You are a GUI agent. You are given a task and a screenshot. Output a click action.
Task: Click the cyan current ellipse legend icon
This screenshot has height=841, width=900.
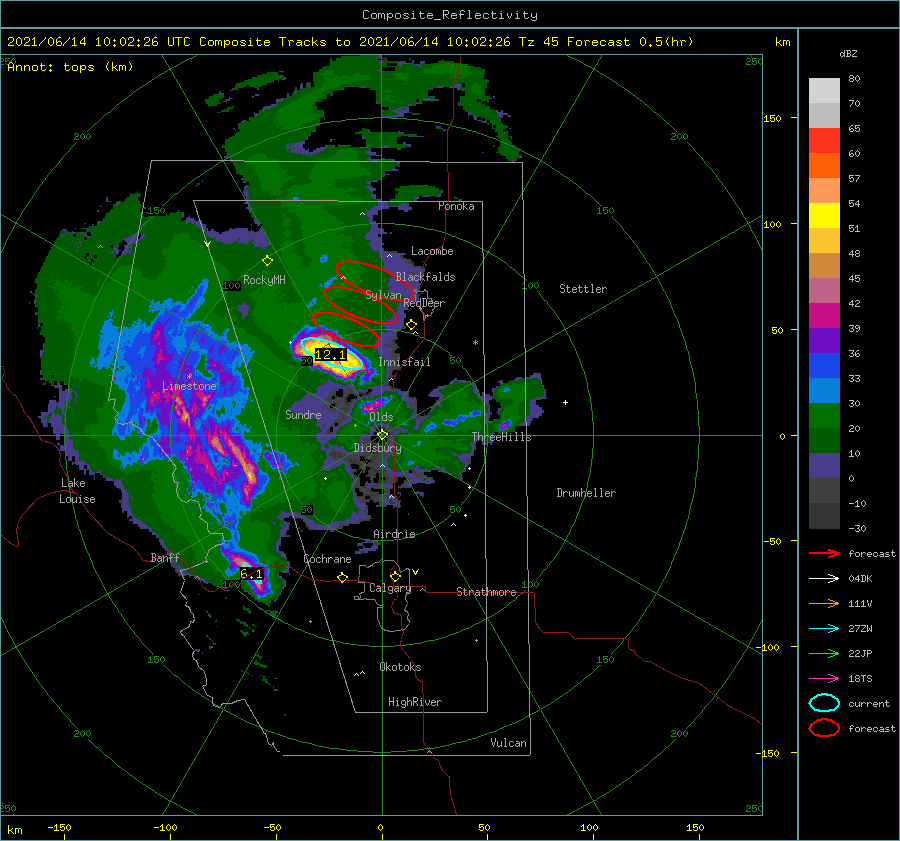[824, 703]
